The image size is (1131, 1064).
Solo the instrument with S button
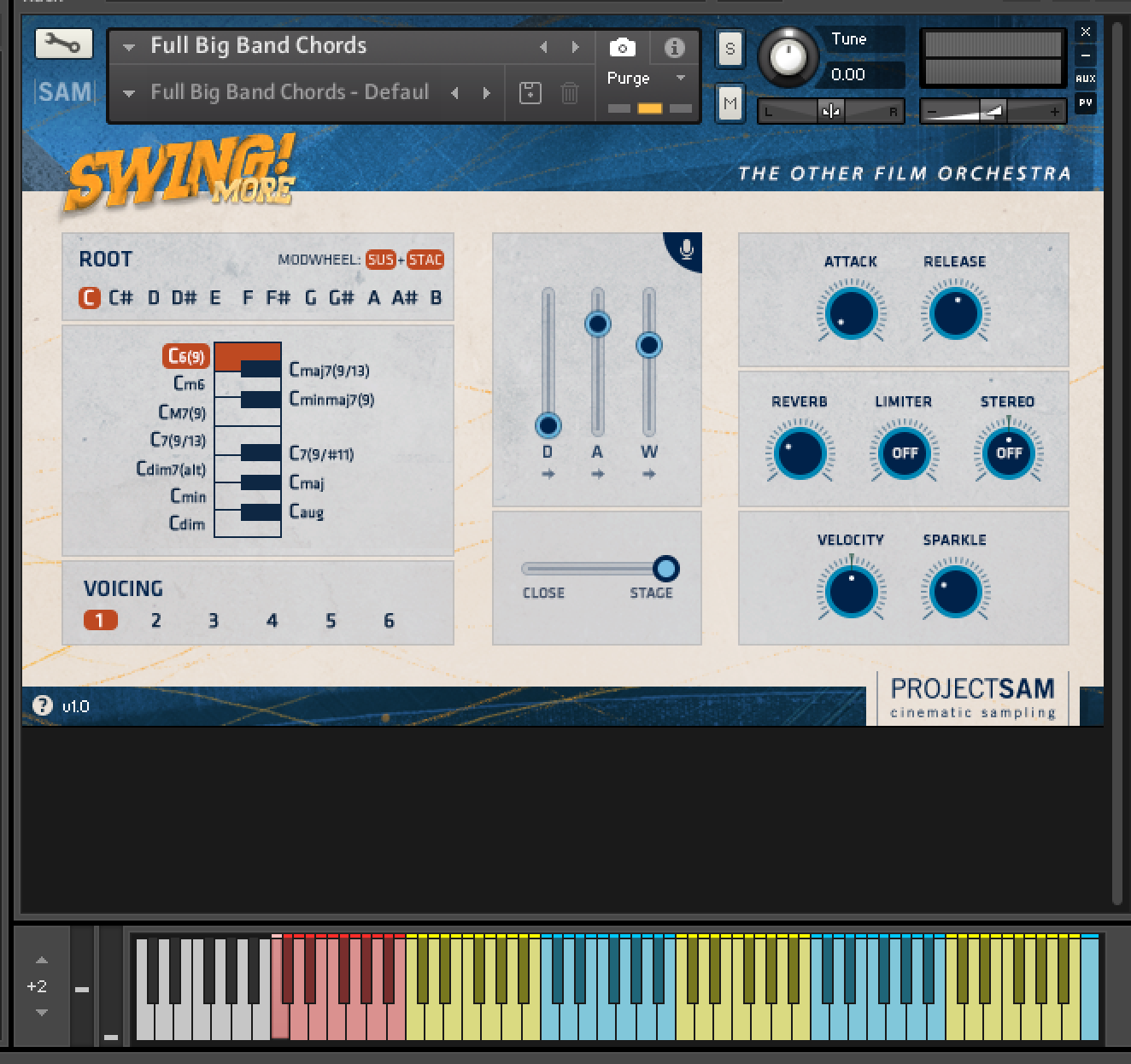730,49
